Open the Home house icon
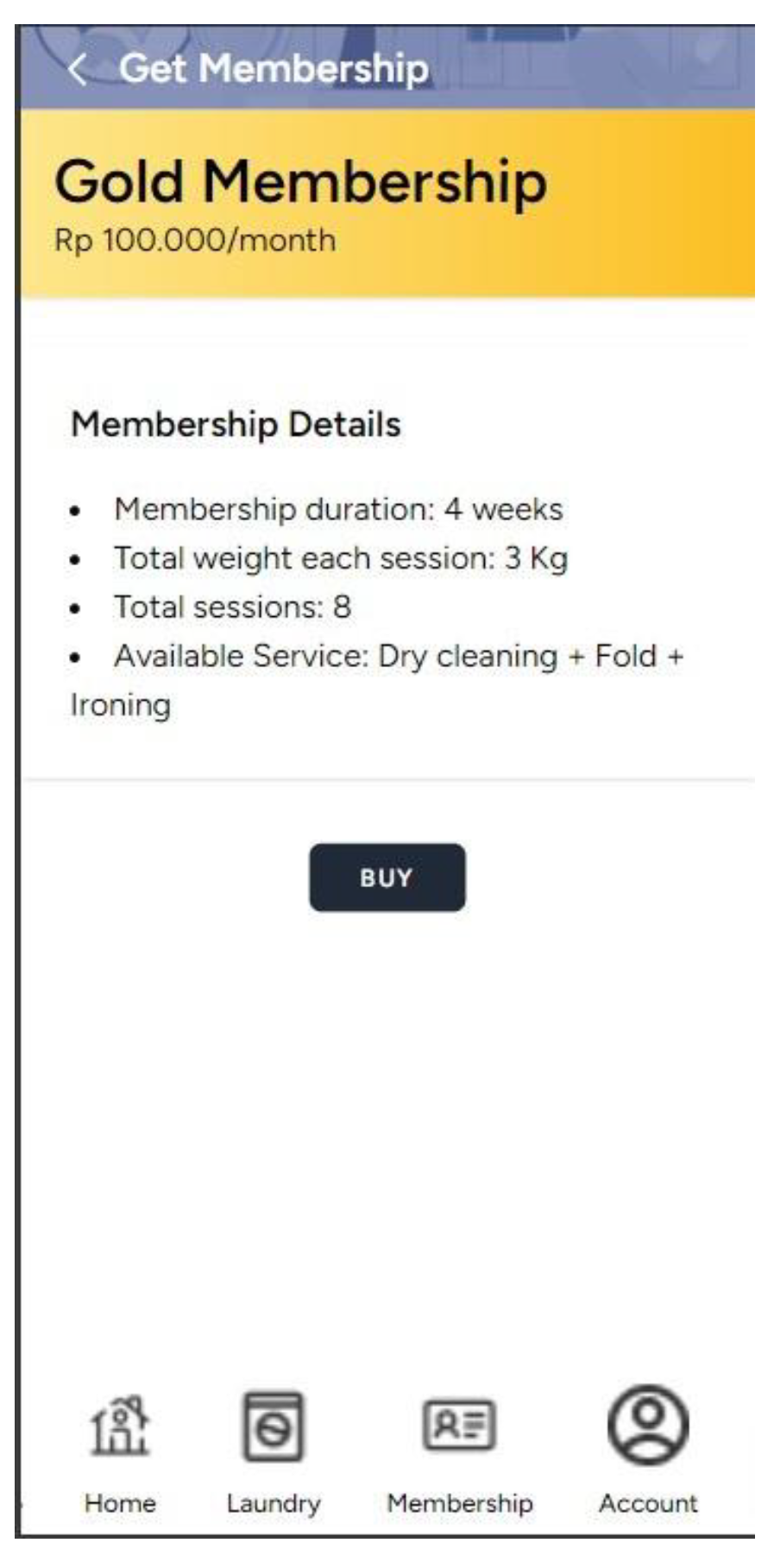 click(x=120, y=1426)
